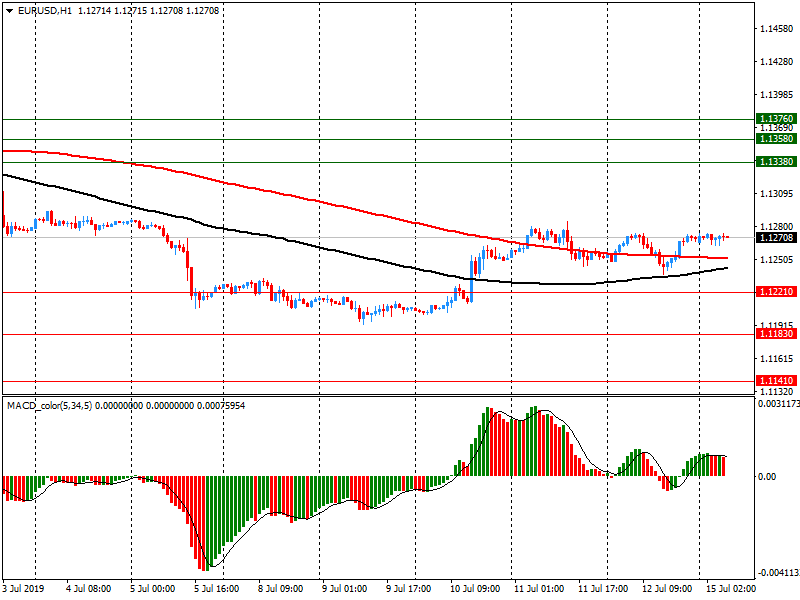Click the 11 Jul 01:00 time axis label
Screen dimensions: 800x600
[x=539, y=588]
